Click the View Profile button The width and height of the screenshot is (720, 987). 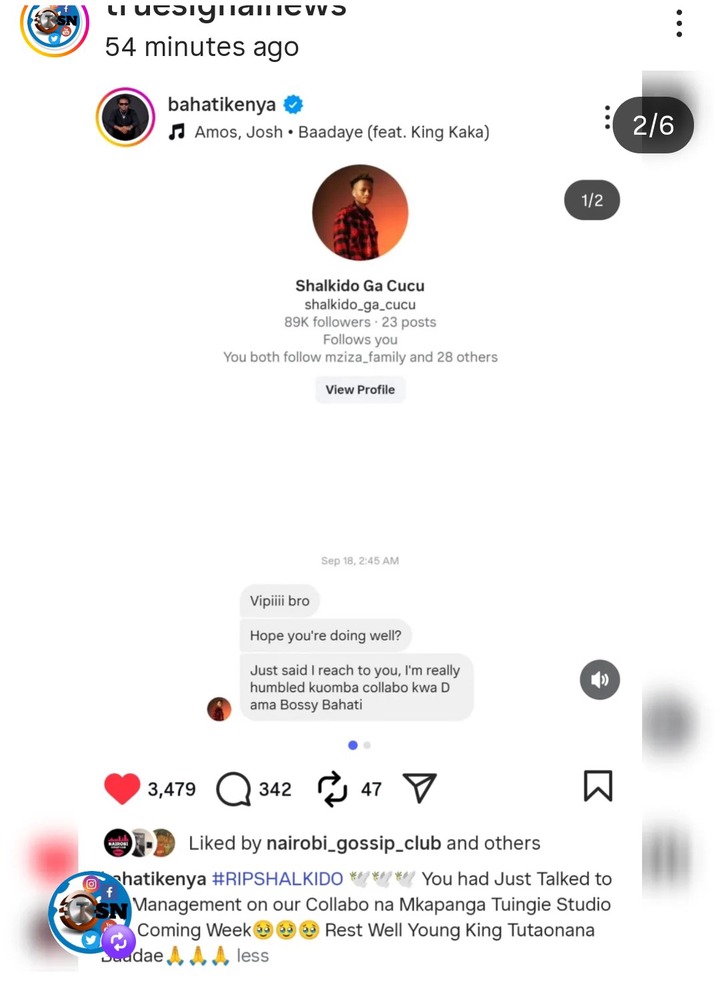(x=360, y=390)
